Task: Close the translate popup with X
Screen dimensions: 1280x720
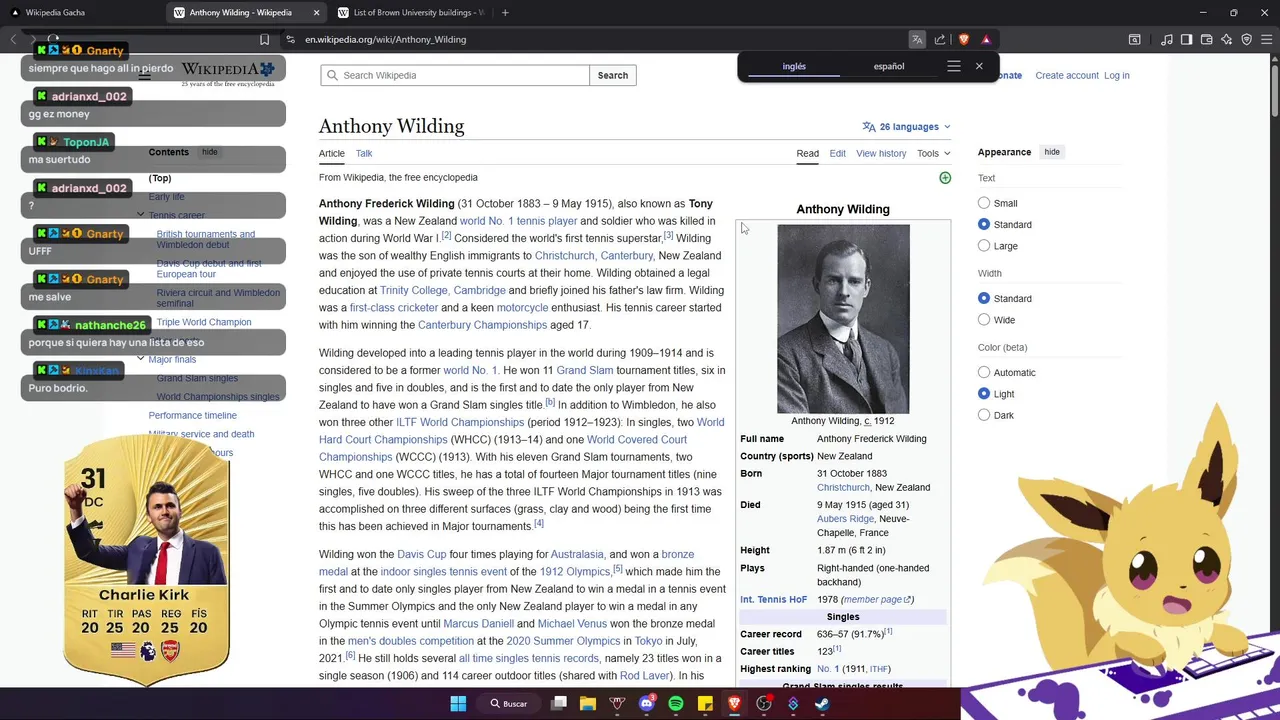Action: pyautogui.click(x=979, y=66)
